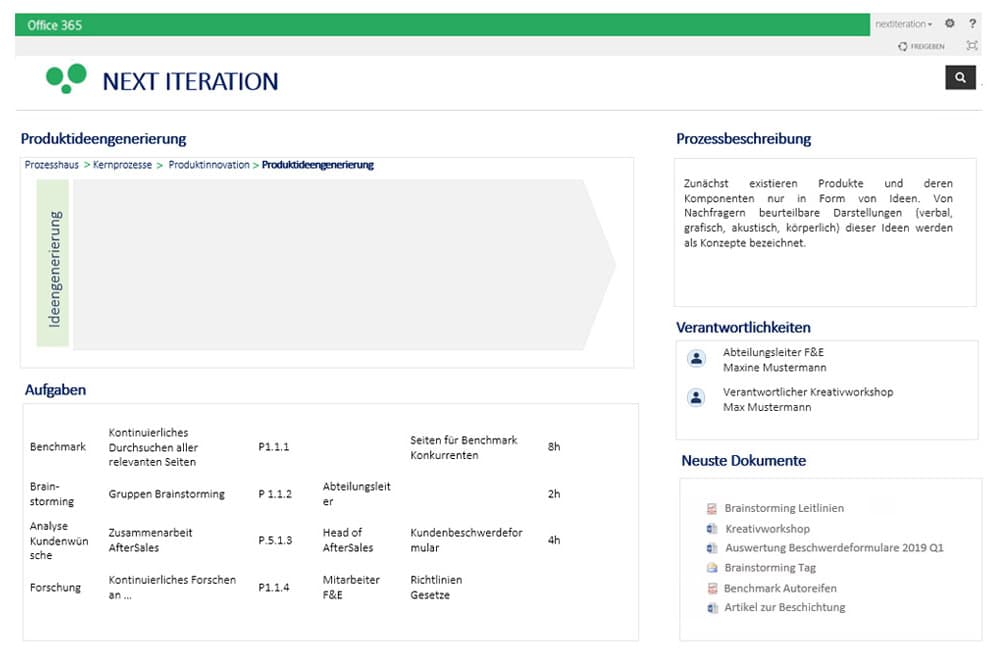Open Brainstorming Leitlinien document
This screenshot has width=994, height=656.
[784, 508]
